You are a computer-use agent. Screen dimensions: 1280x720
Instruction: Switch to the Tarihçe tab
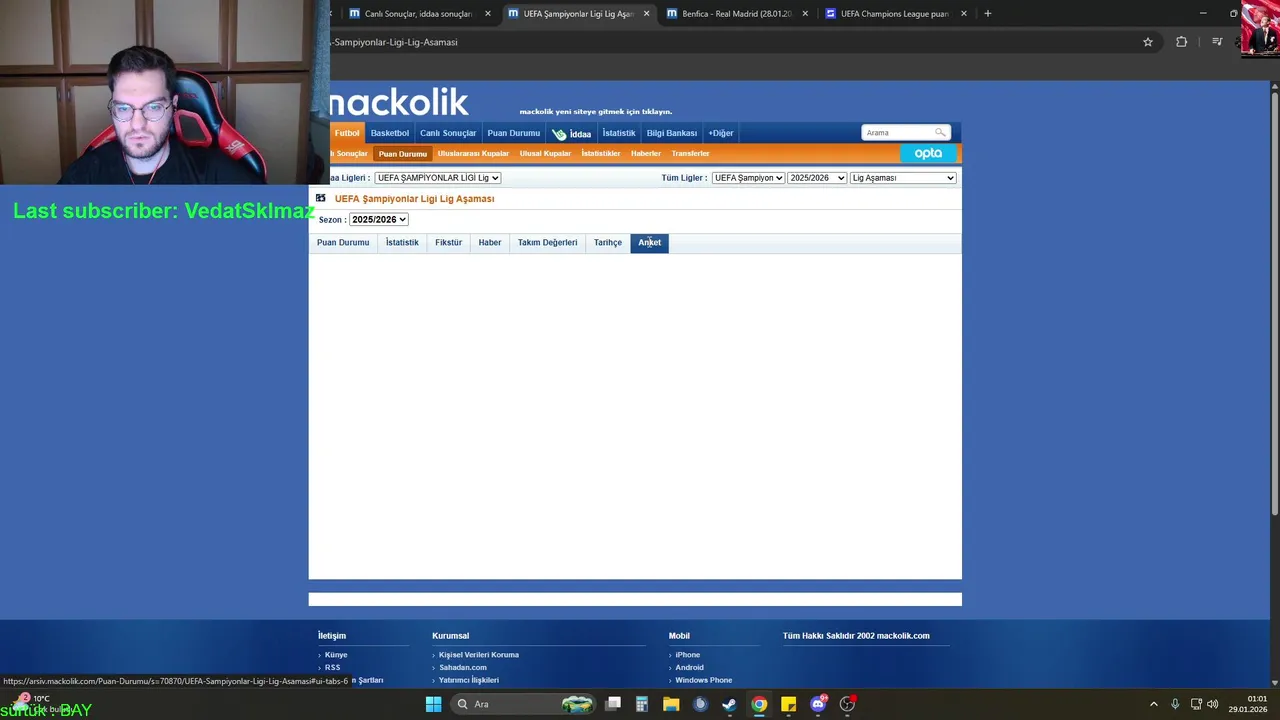(x=608, y=243)
